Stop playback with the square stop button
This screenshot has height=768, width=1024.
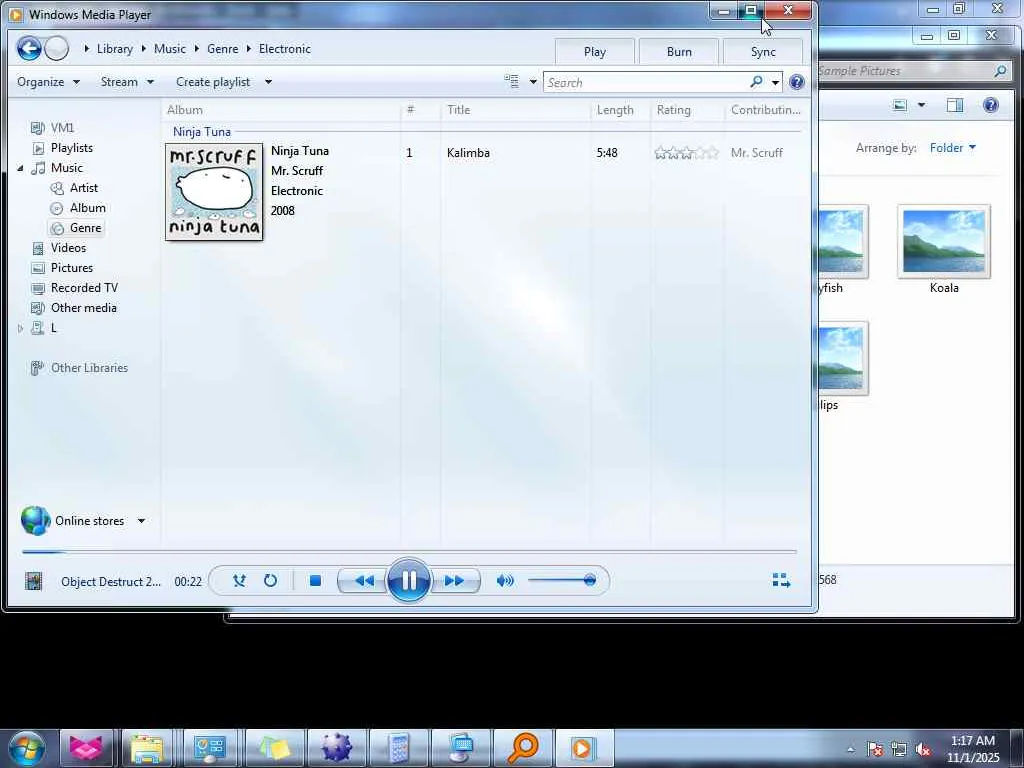point(315,581)
